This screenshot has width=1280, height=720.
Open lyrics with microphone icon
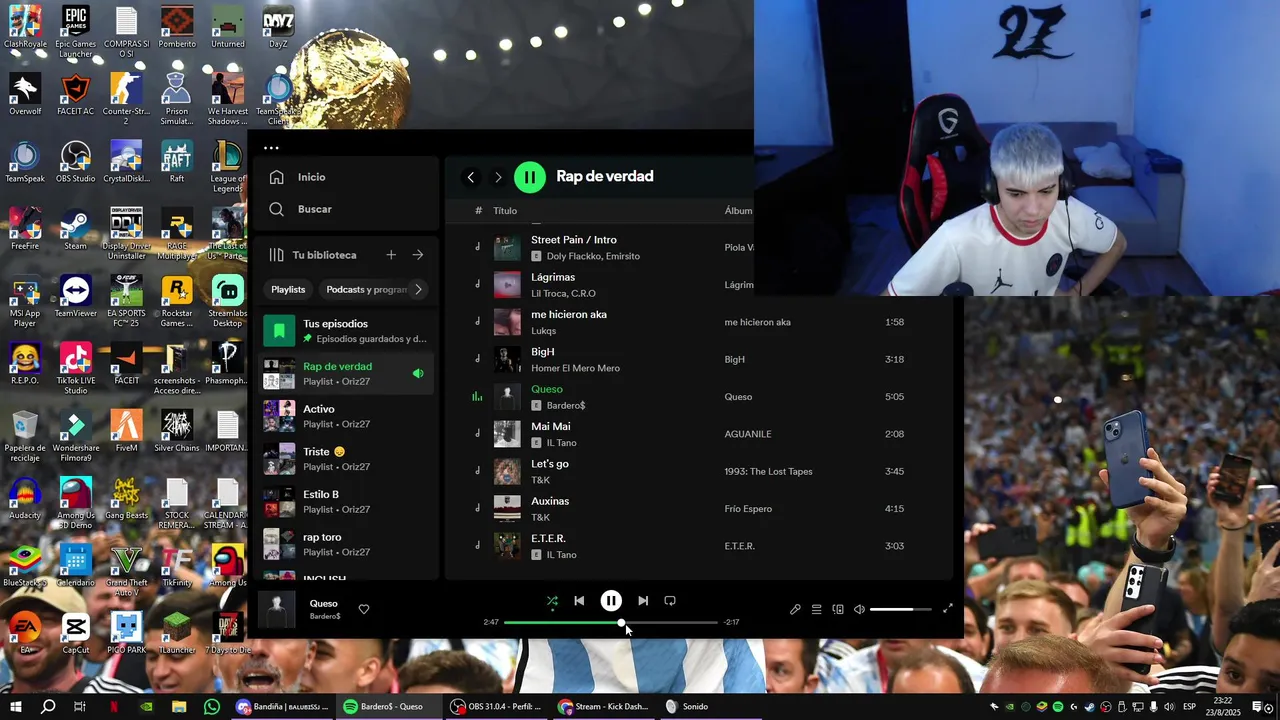coord(795,609)
